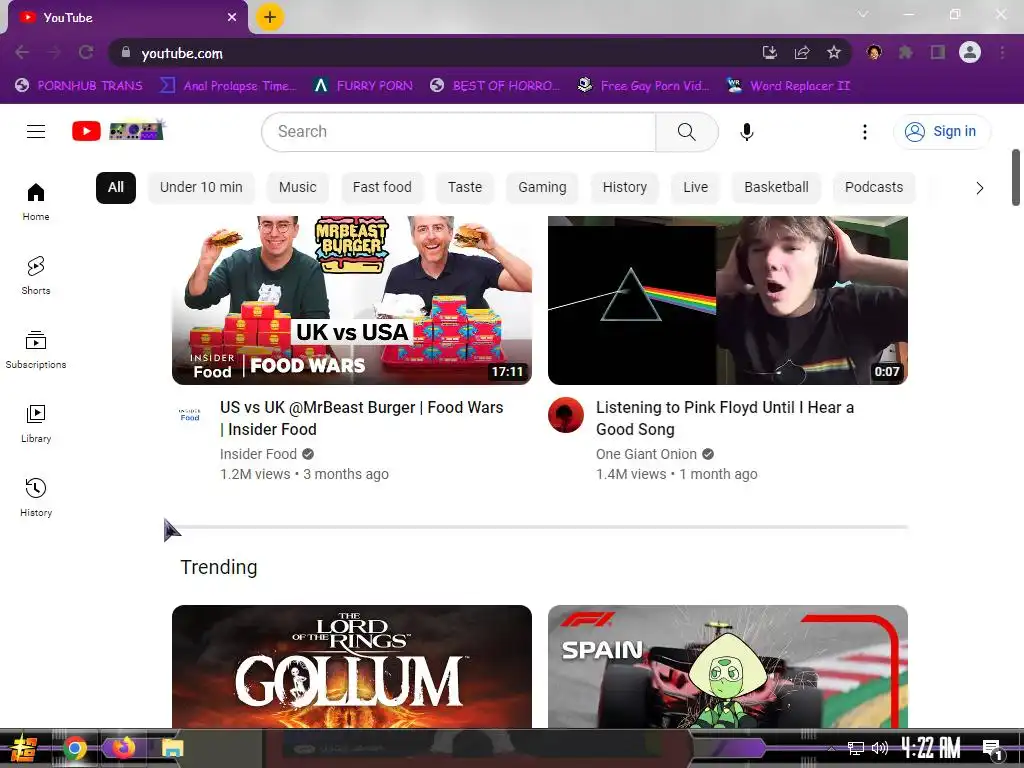This screenshot has width=1024, height=768.
Task: Open Firefox from the taskbar
Action: coord(123,748)
